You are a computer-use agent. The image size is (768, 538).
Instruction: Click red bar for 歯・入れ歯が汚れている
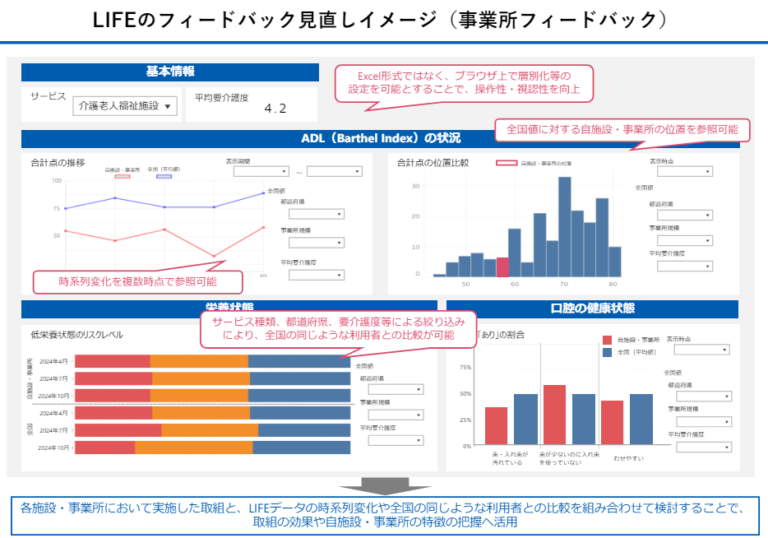coord(496,426)
